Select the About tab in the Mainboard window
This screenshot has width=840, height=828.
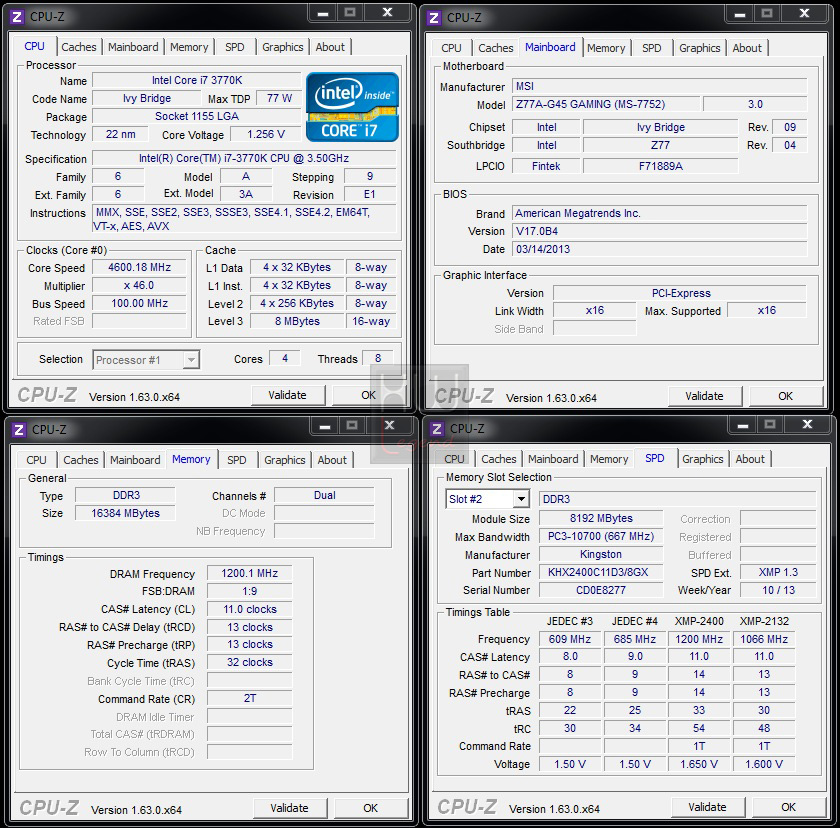coord(747,48)
